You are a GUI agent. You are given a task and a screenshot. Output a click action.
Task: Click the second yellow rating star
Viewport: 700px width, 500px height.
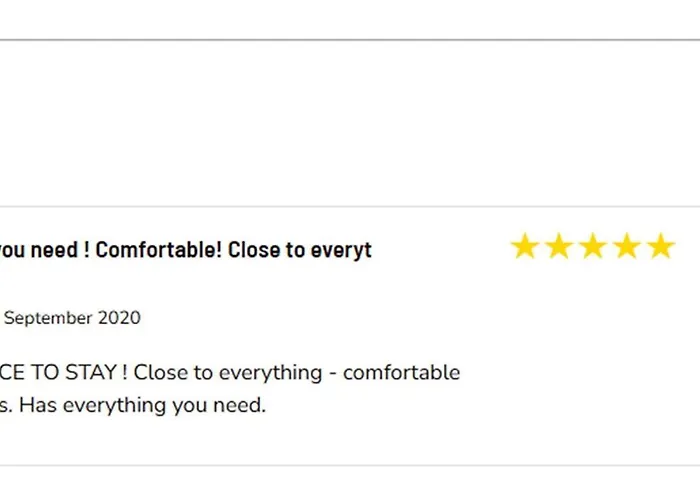point(559,247)
